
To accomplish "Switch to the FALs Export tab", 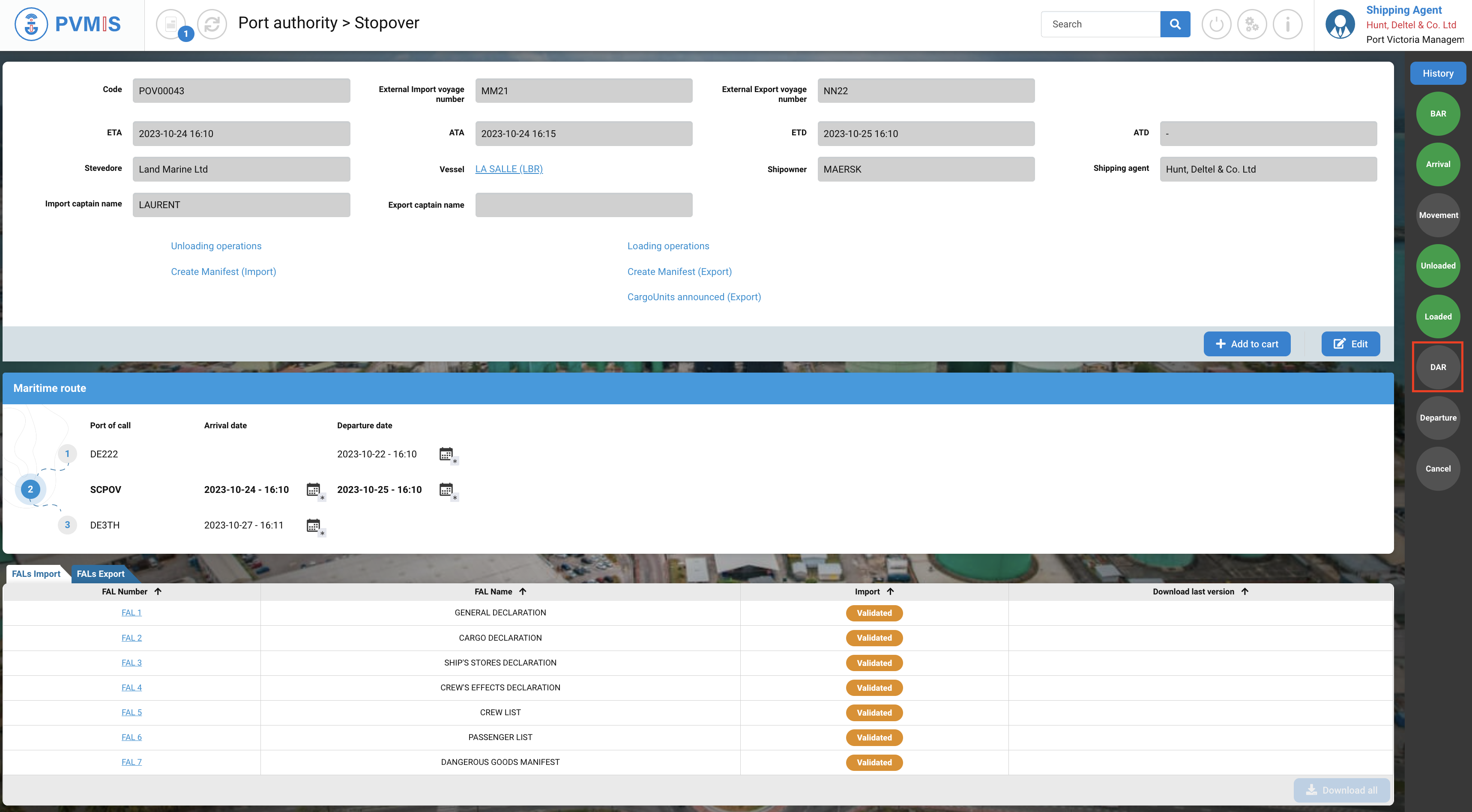I will [100, 574].
